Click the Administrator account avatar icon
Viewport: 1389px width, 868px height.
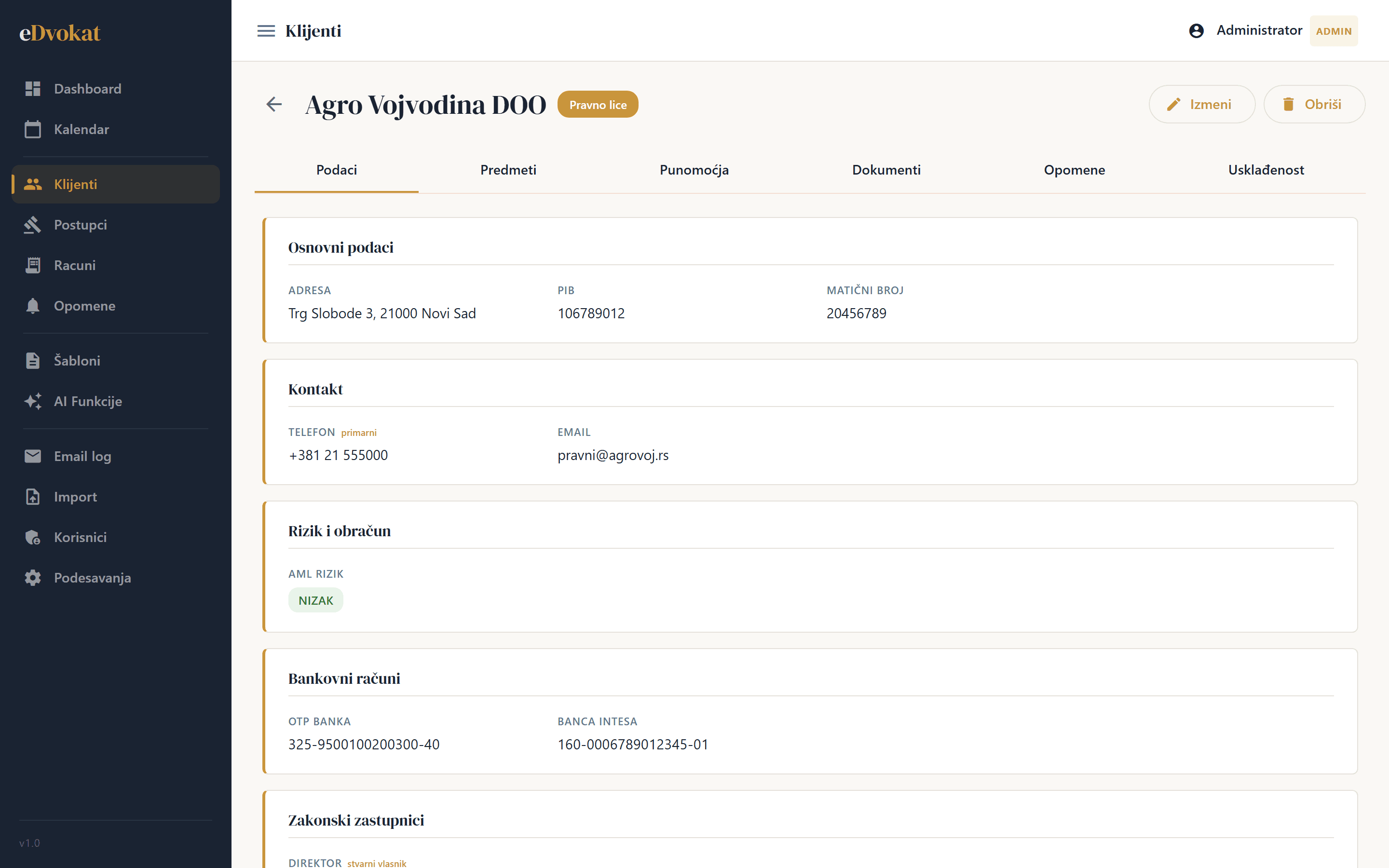point(1196,30)
